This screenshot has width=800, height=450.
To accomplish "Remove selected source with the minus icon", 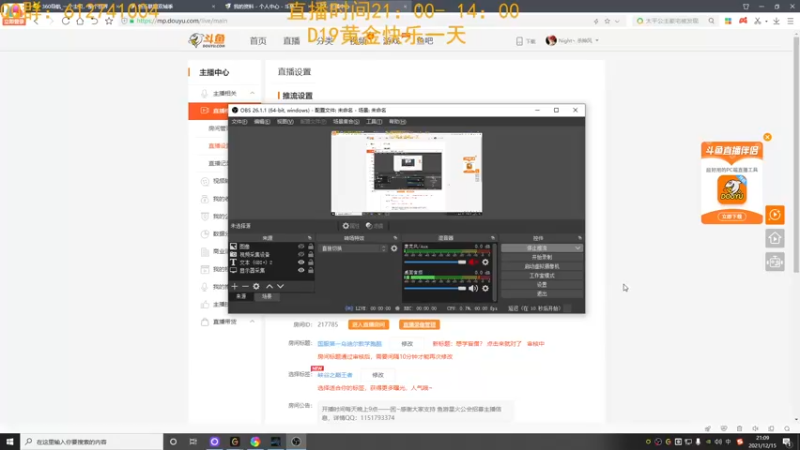I will 245,287.
